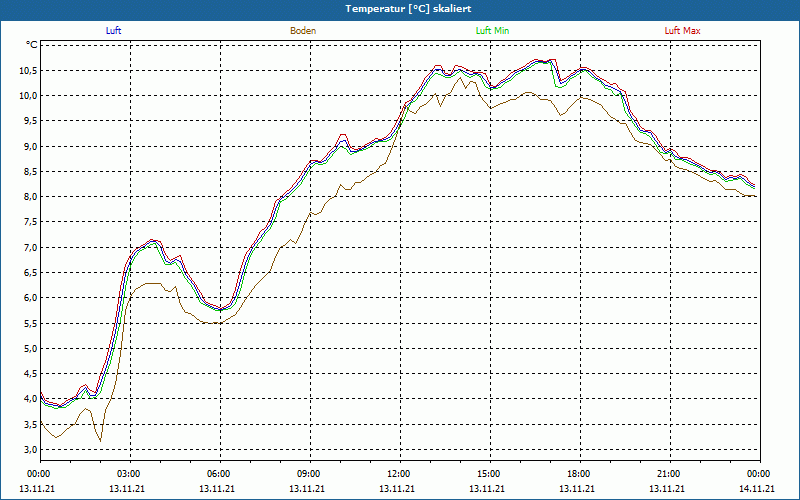Click the 13.11.21 date under 21:00
800x500 pixels.
tap(667, 488)
